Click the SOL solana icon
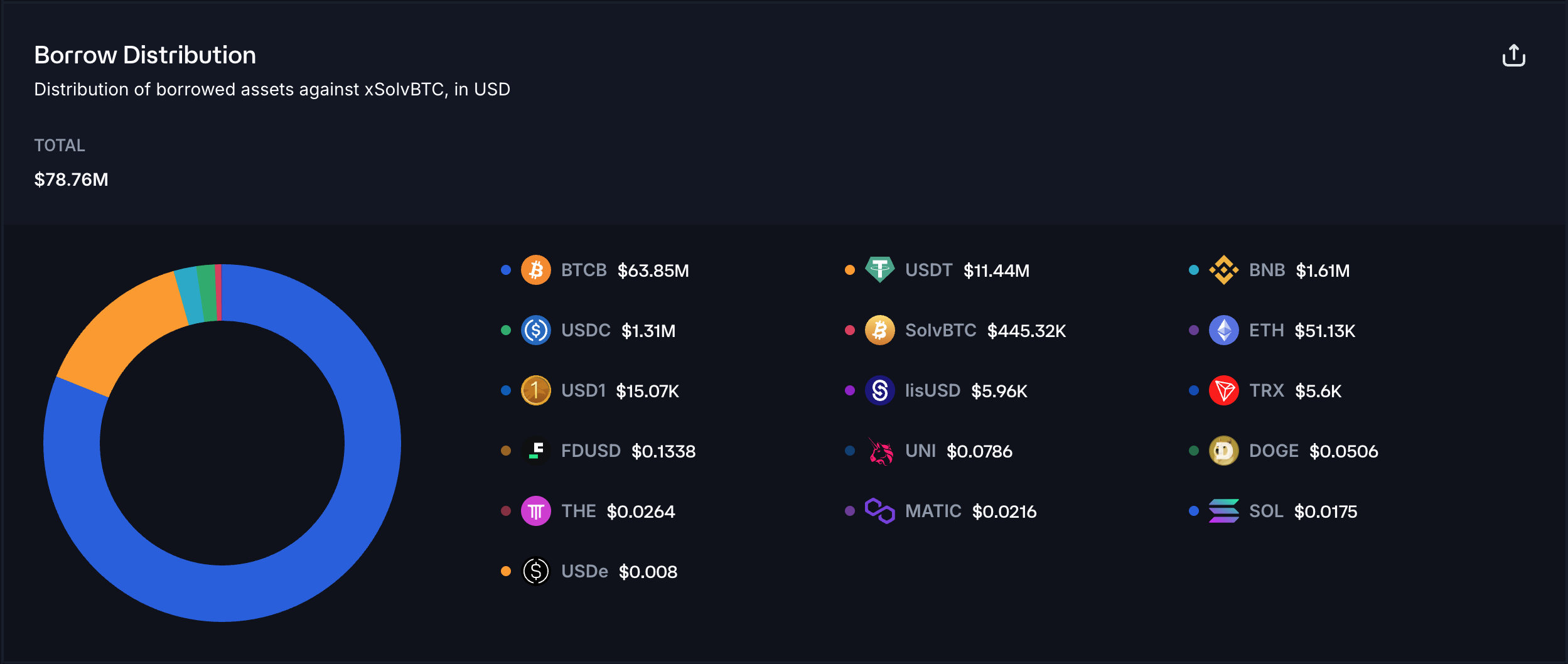 1223,511
